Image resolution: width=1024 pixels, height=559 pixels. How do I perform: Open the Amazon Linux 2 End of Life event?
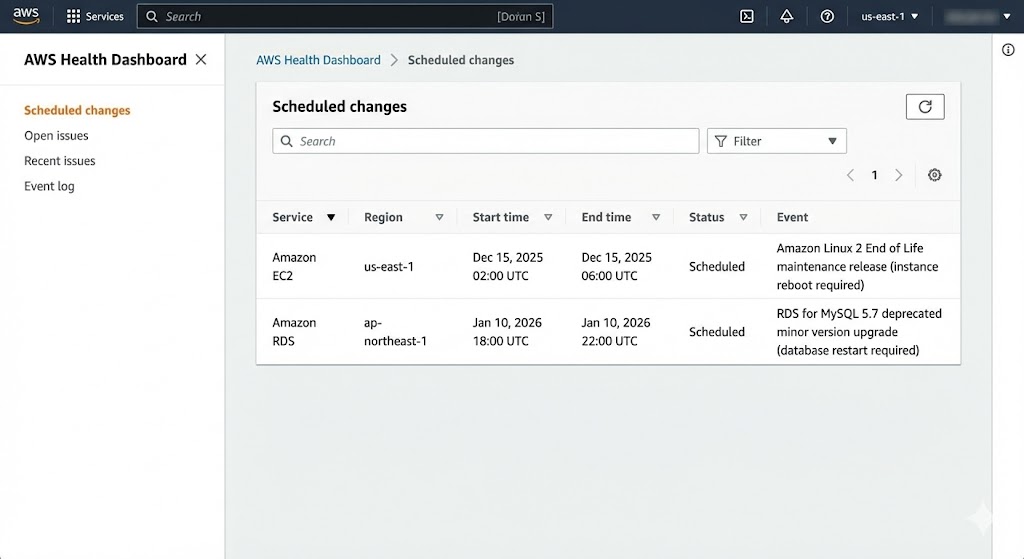[857, 266]
